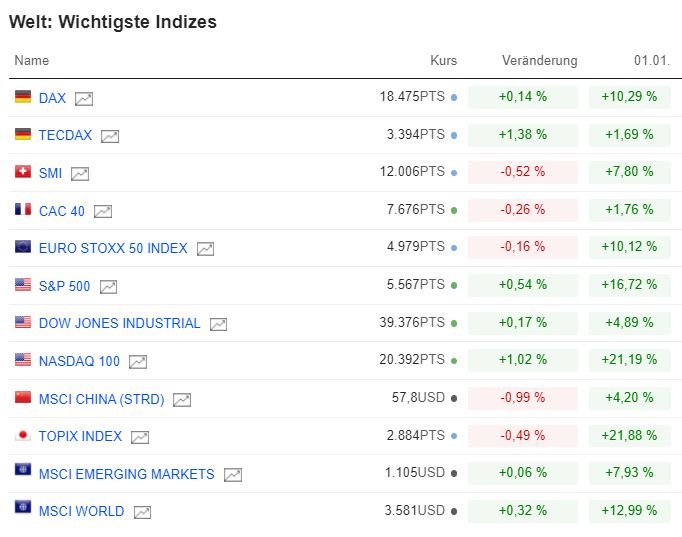This screenshot has width=682, height=537.
Task: Follow the NASDAQ 100 link
Action: tap(79, 361)
